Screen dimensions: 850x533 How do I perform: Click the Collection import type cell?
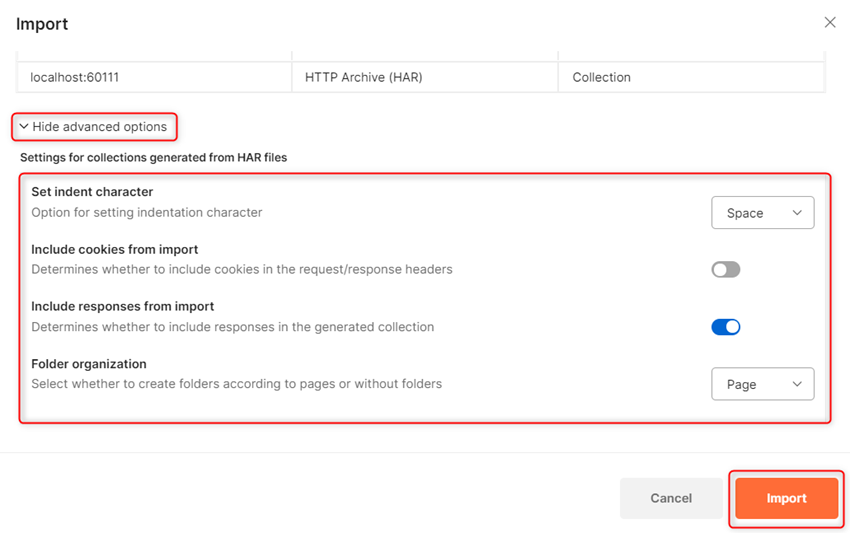(602, 77)
